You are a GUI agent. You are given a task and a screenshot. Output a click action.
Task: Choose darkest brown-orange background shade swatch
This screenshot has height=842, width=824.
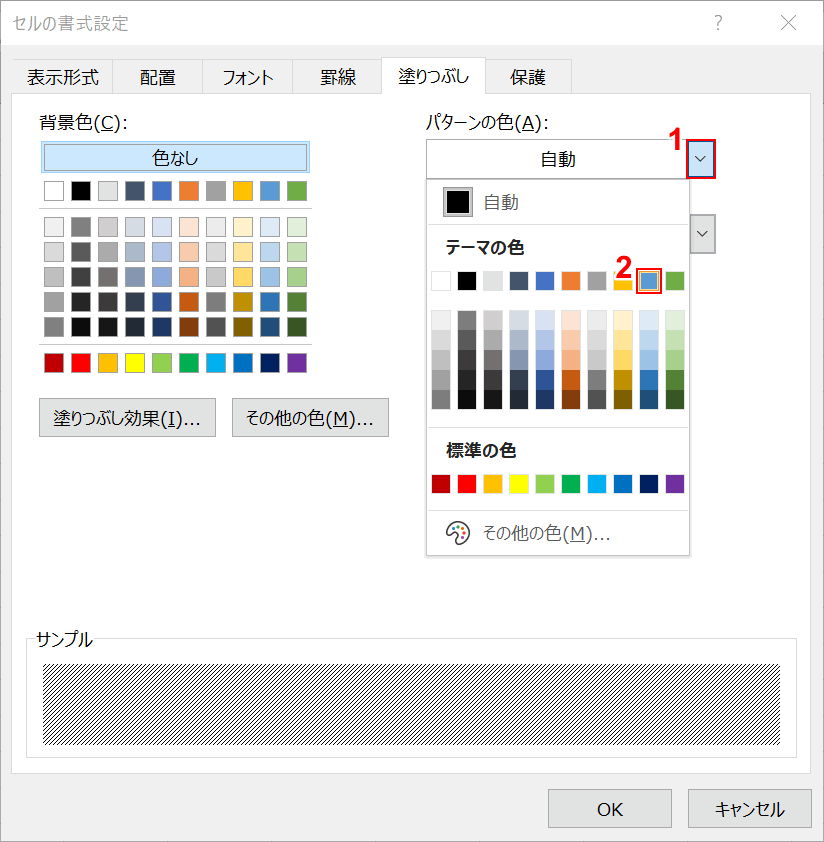(x=189, y=326)
